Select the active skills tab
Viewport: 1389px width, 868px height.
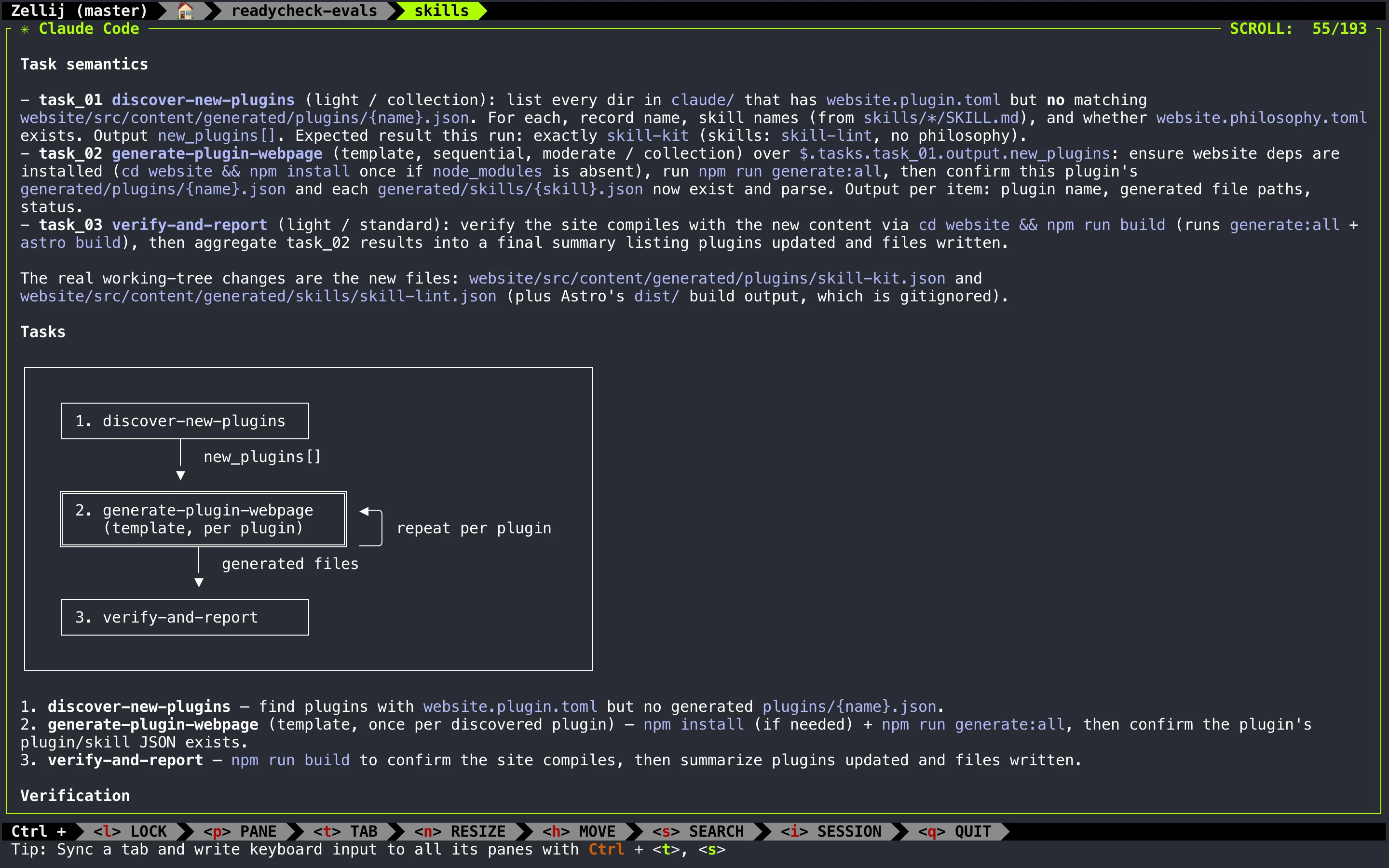441,10
